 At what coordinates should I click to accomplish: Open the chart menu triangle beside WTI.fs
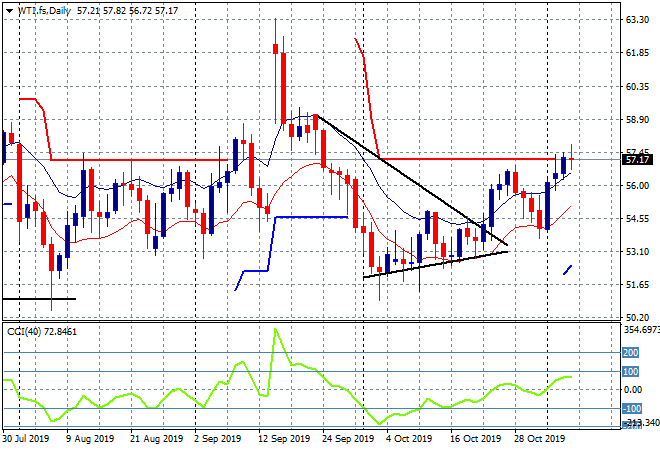pos(9,11)
